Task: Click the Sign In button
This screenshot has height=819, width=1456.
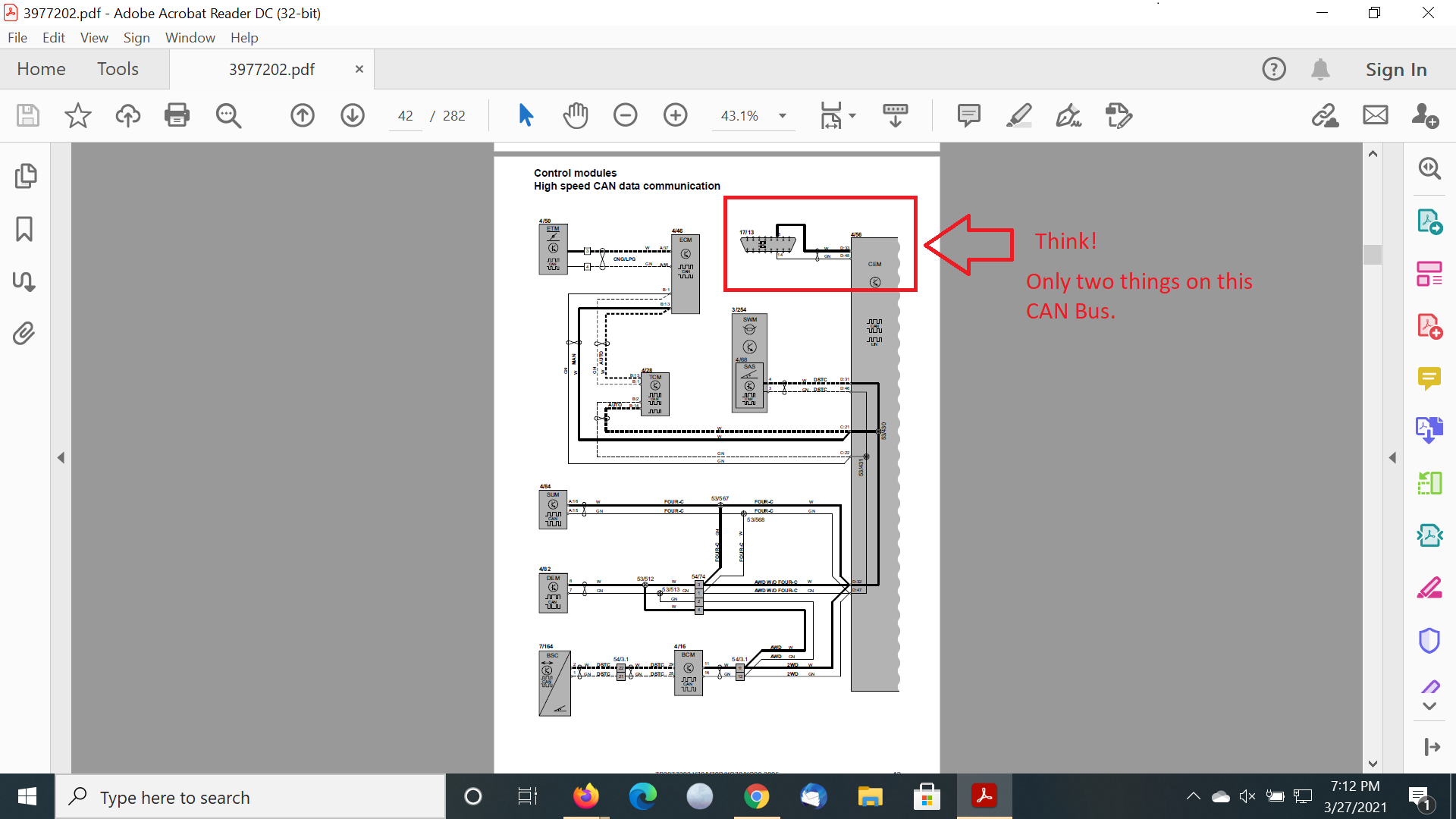Action: (1396, 69)
